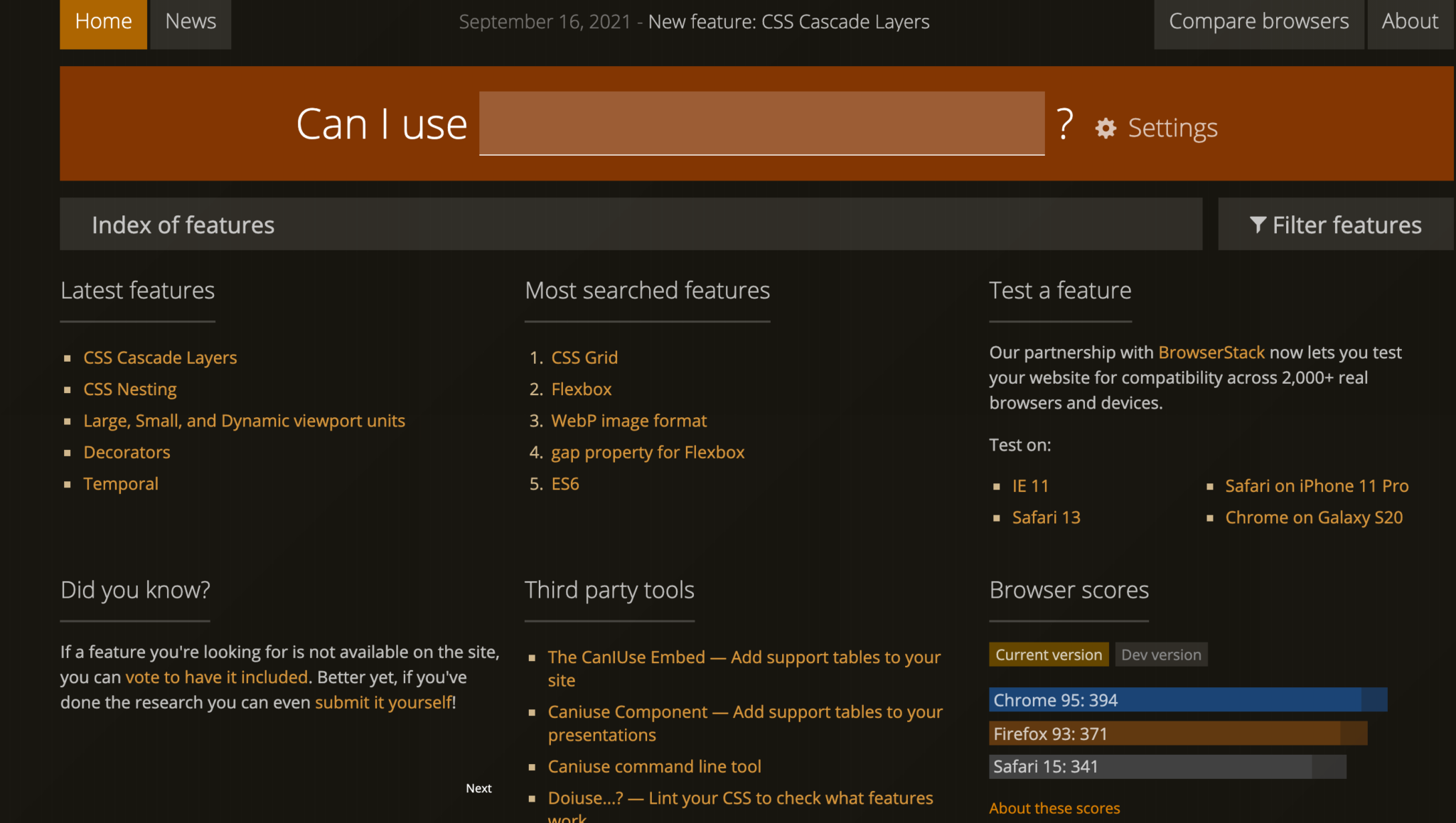Viewport: 1456px width, 823px height.
Task: Open the Compare browsers page
Action: pyautogui.click(x=1258, y=22)
